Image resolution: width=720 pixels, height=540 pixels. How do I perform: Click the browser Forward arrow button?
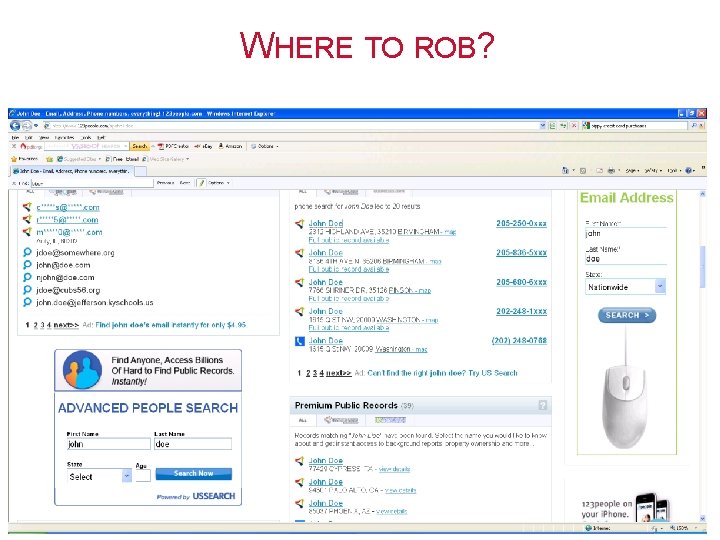pyautogui.click(x=27, y=125)
